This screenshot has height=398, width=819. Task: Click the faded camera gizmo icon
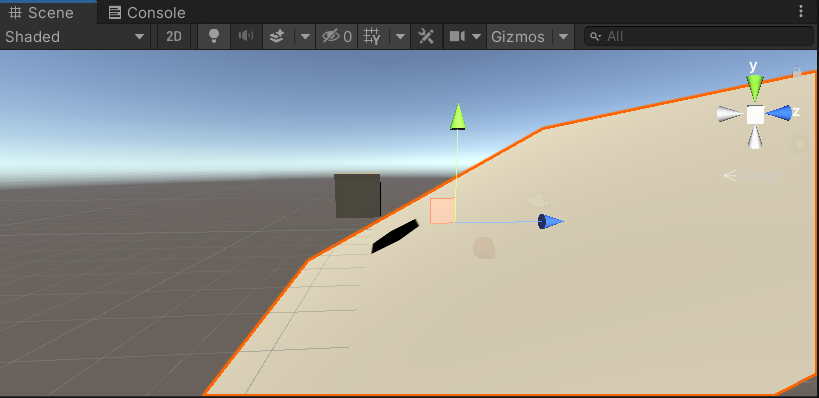click(537, 201)
